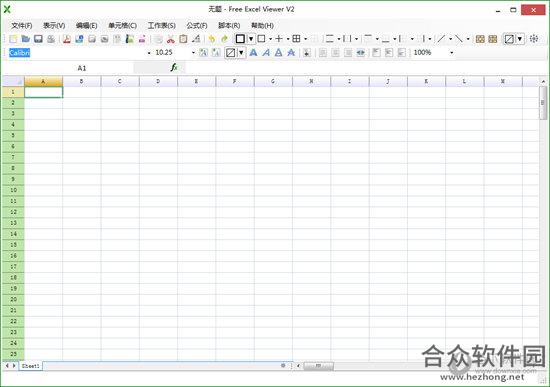The width and height of the screenshot is (550, 387).
Task: Apply diagonal up border line
Action: 441,39
